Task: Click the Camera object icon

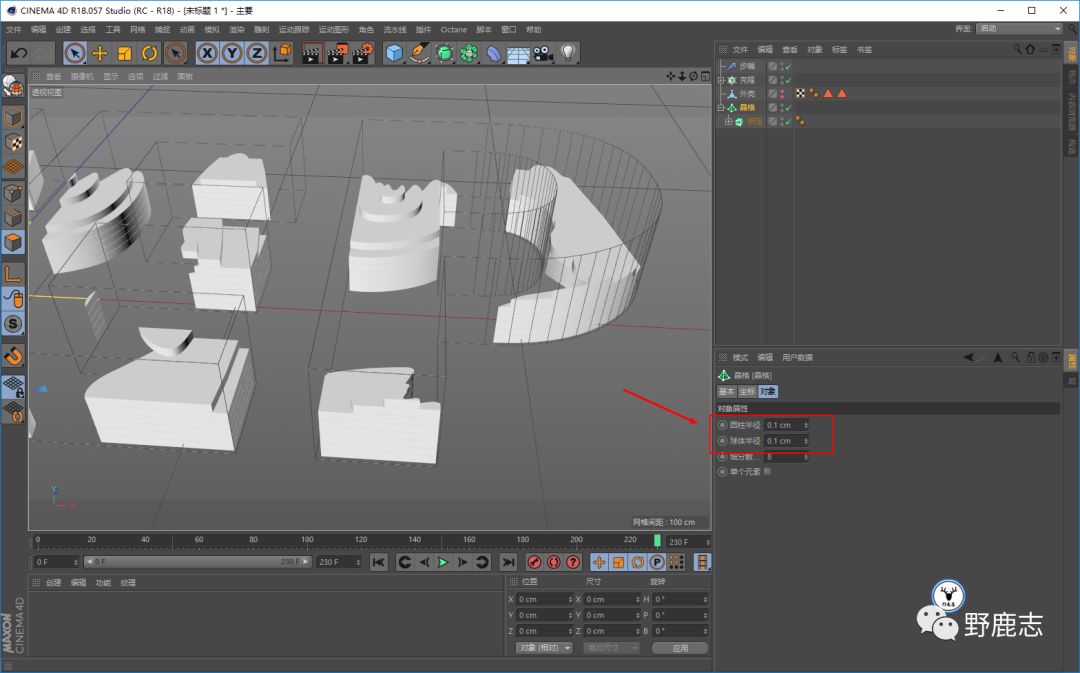Action: click(543, 53)
